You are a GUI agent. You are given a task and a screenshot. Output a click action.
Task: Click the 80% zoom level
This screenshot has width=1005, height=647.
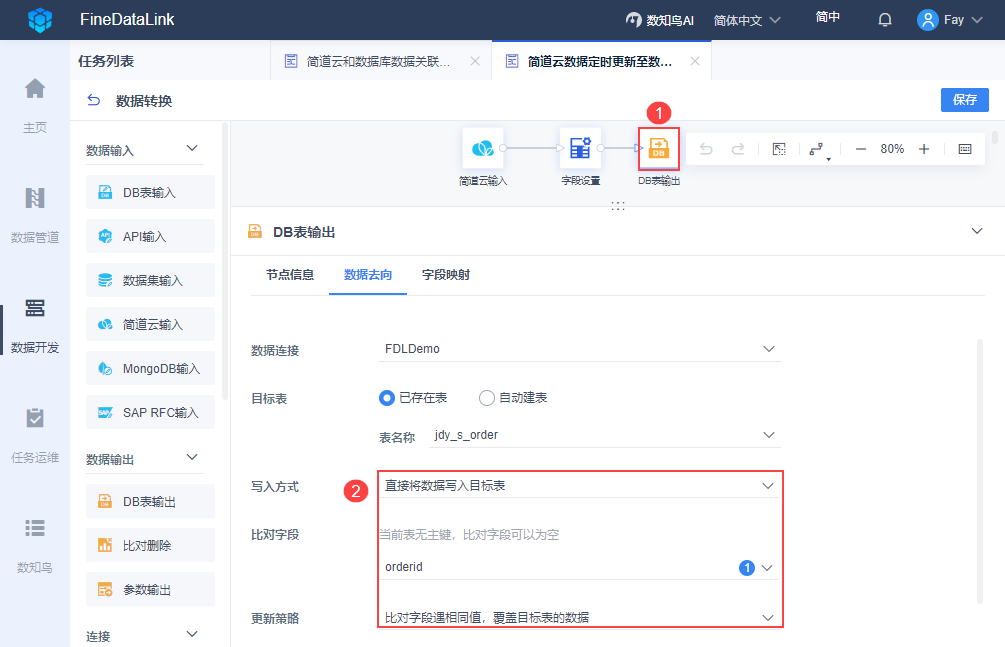892,149
